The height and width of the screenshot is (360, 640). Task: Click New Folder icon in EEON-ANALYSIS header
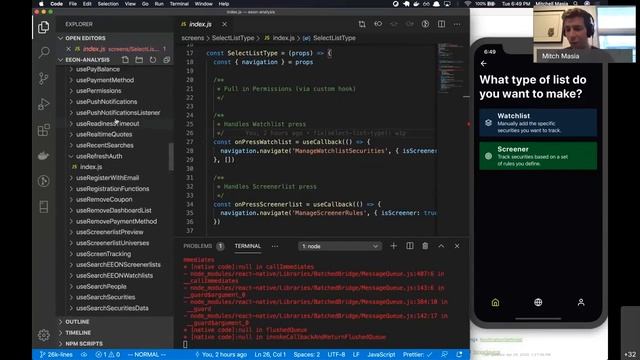pos(139,60)
